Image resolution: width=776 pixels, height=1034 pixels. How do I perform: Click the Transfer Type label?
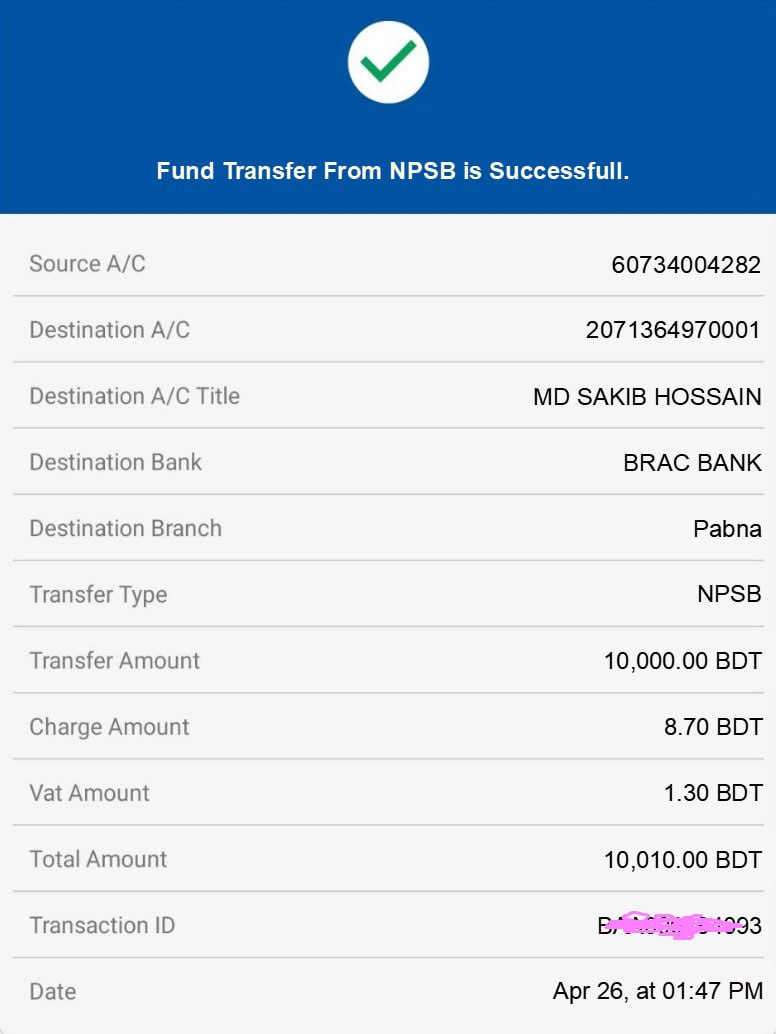(98, 595)
